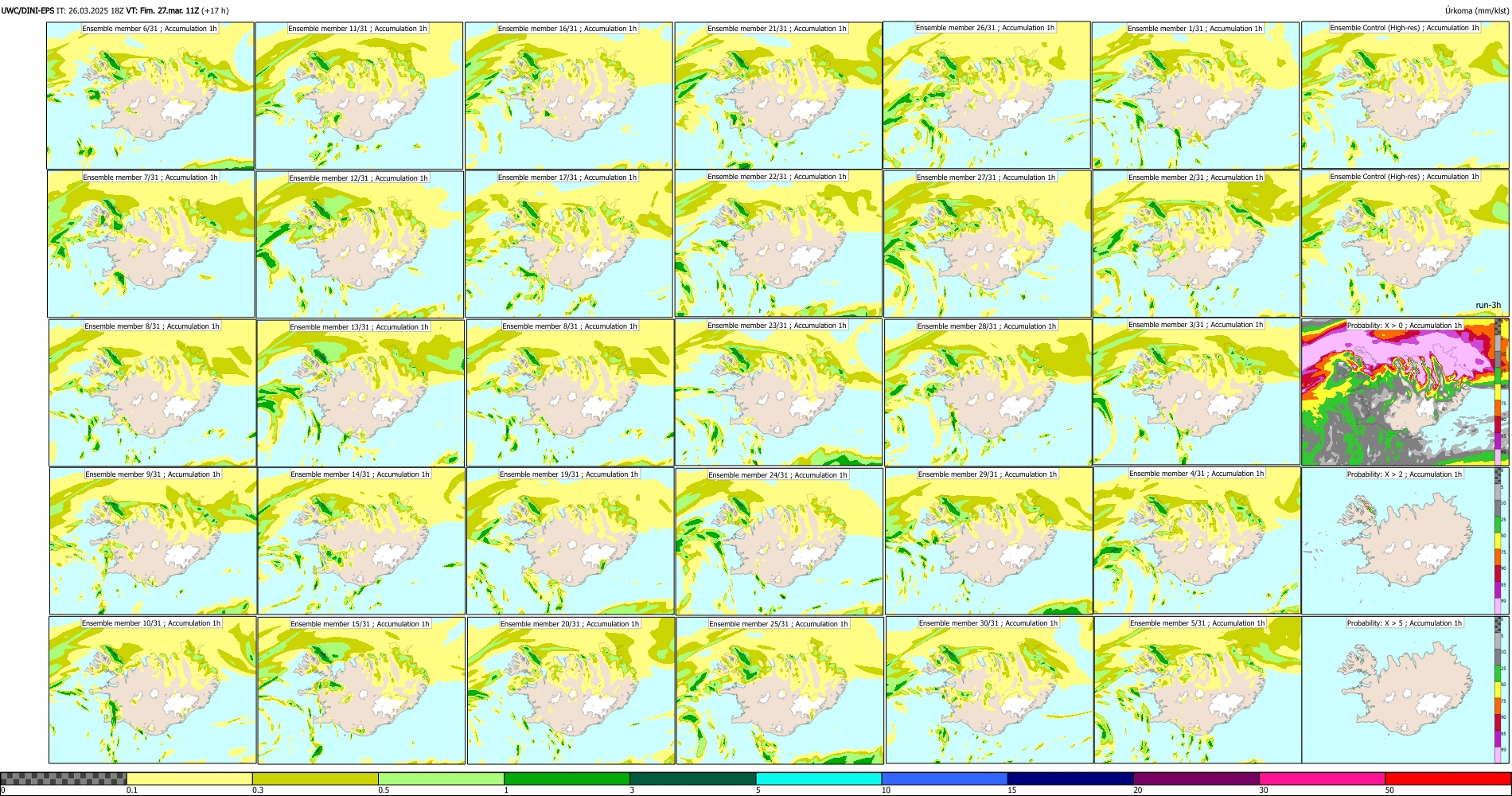Click the 'Ensemble member 20/31 ; Accumulation 1h' label
This screenshot has height=796, width=1512.
pyautogui.click(x=570, y=624)
